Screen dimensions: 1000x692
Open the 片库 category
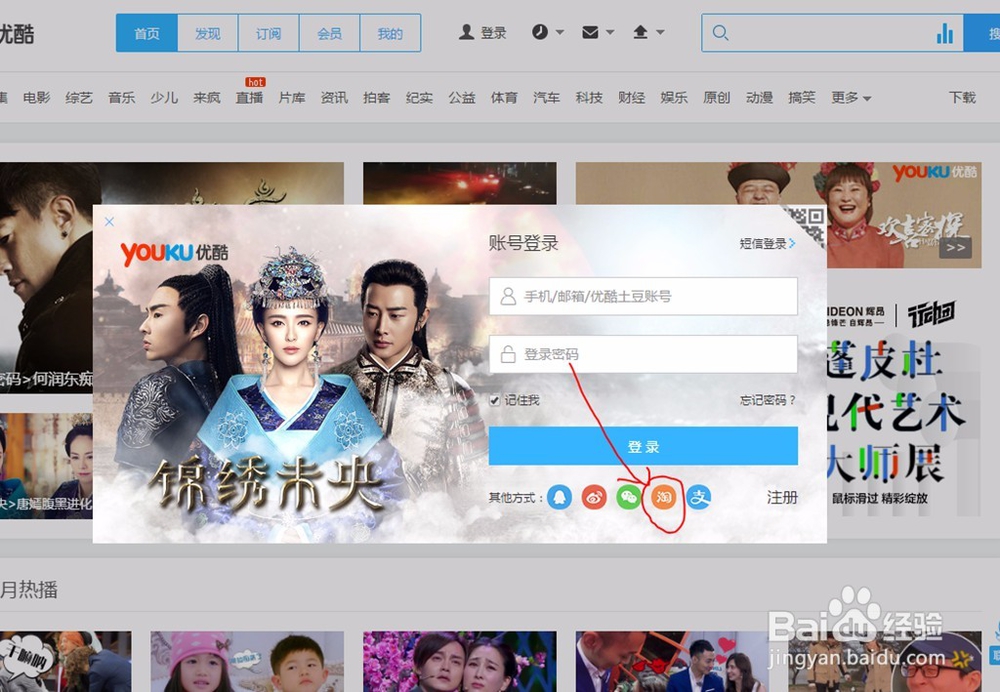pyautogui.click(x=291, y=98)
